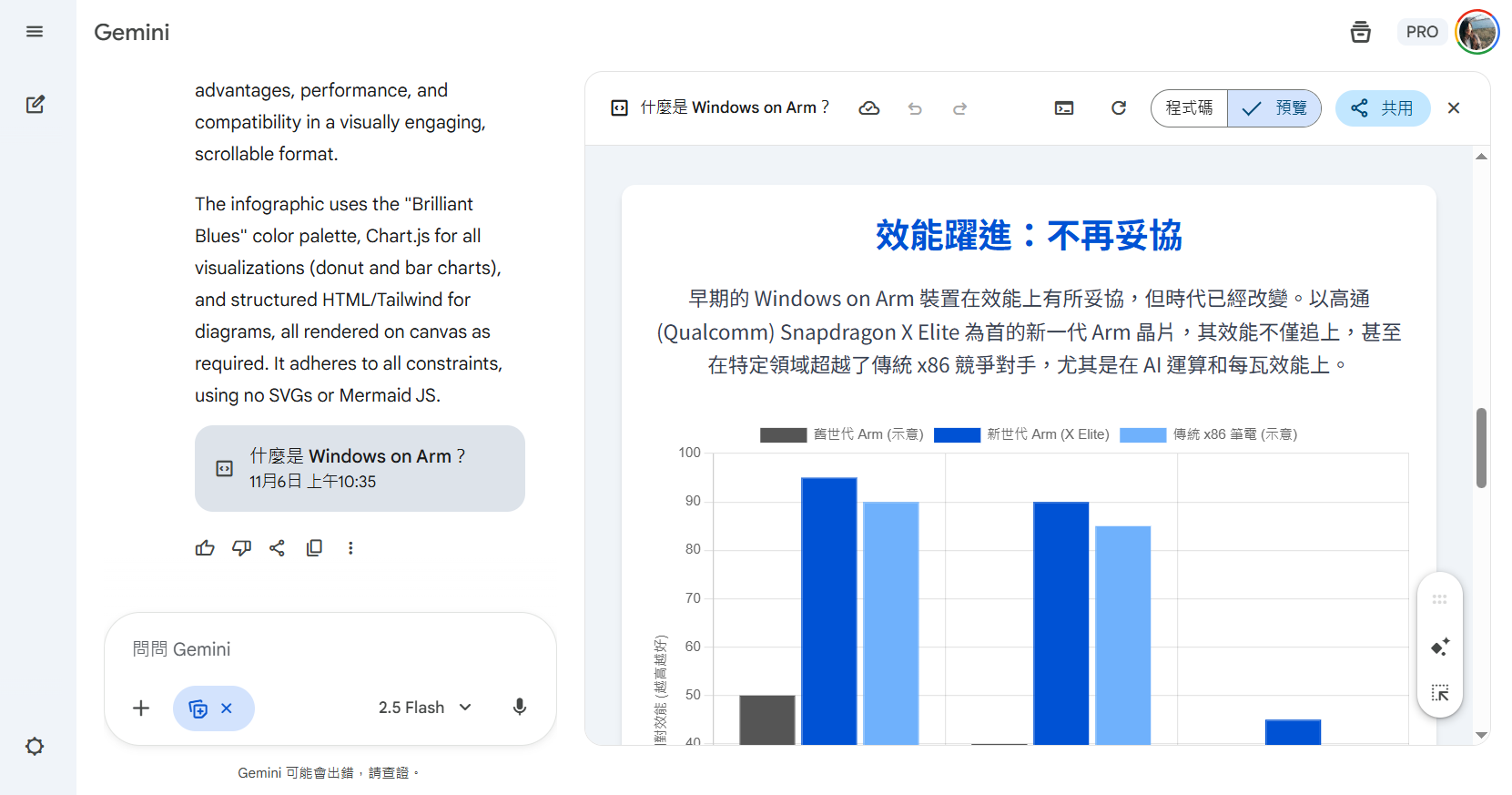The width and height of the screenshot is (1512, 795).
Task: Click the canvas title code icon
Action: [619, 108]
